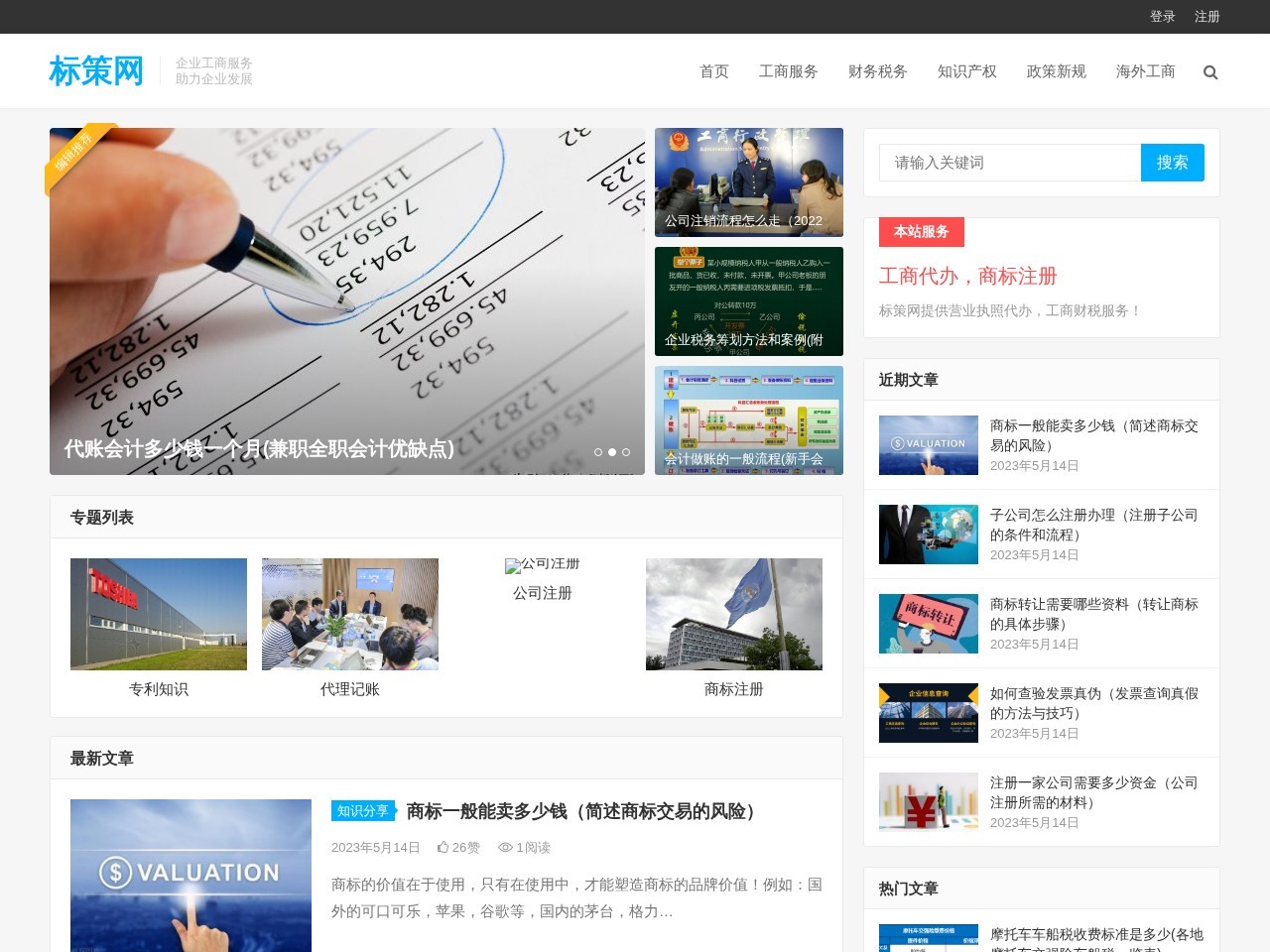
Task: Click the 登录 link at the top
Action: [1162, 16]
